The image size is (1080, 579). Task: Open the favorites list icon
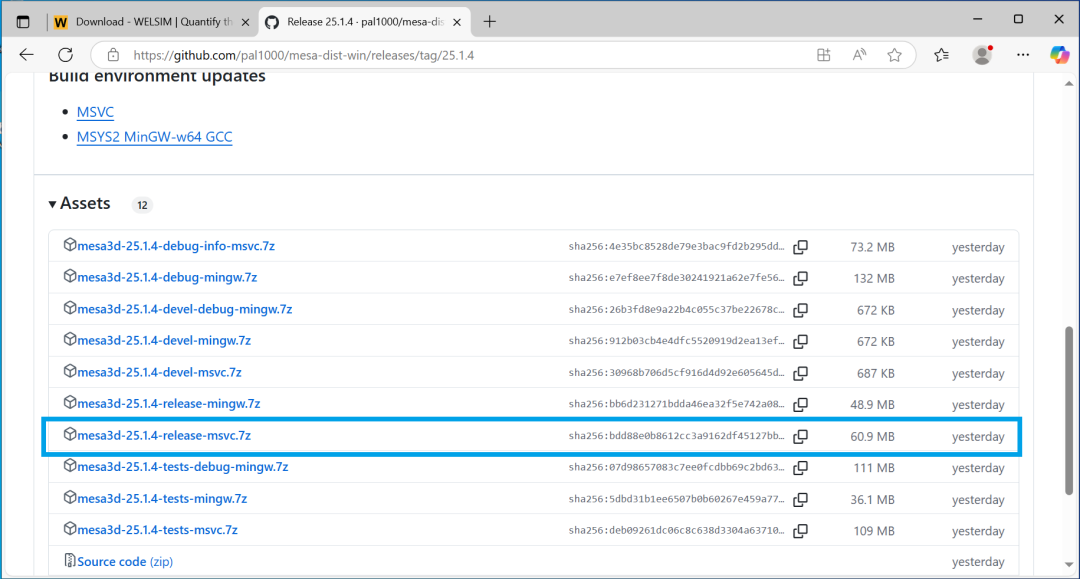coord(942,55)
